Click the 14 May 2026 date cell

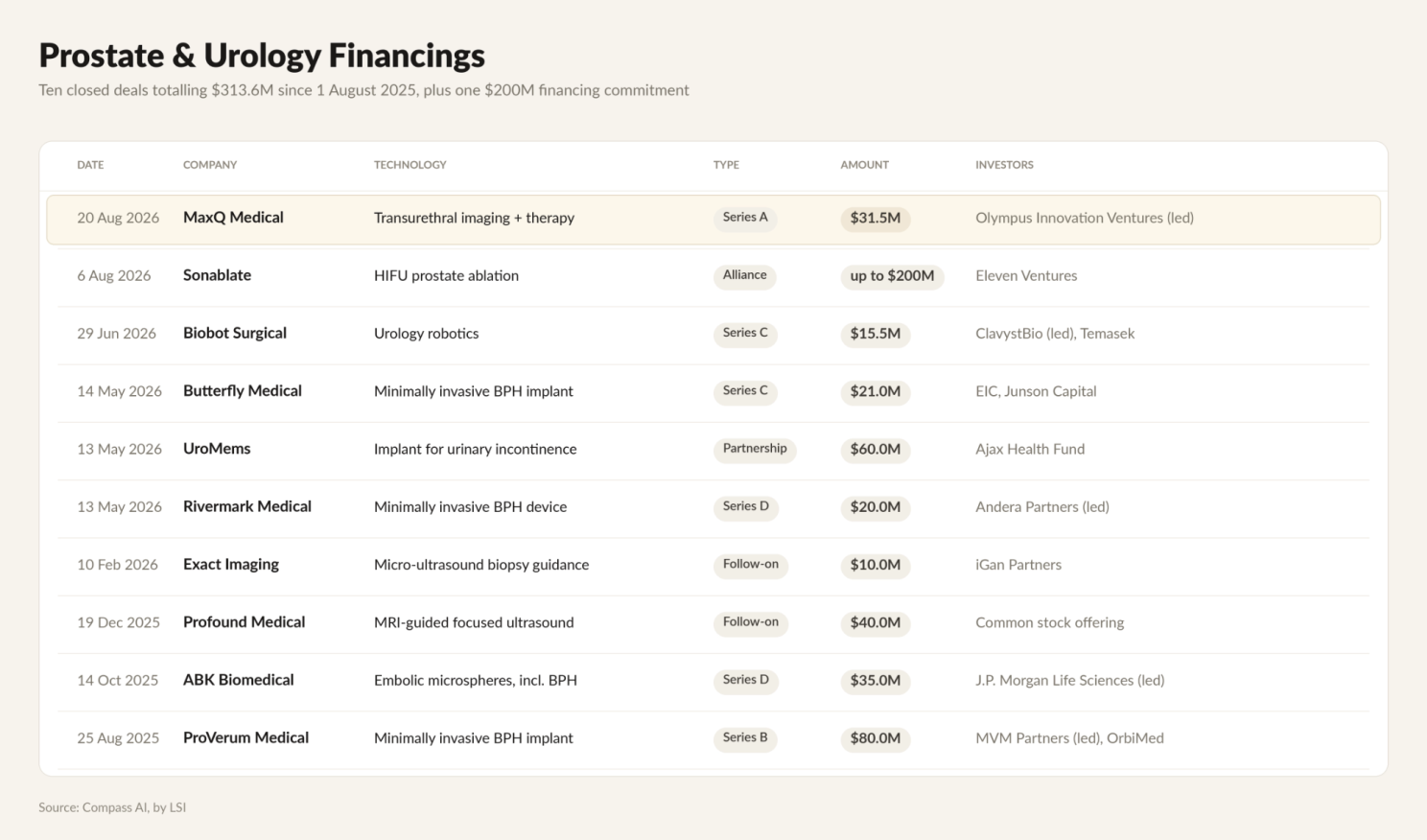coord(119,390)
